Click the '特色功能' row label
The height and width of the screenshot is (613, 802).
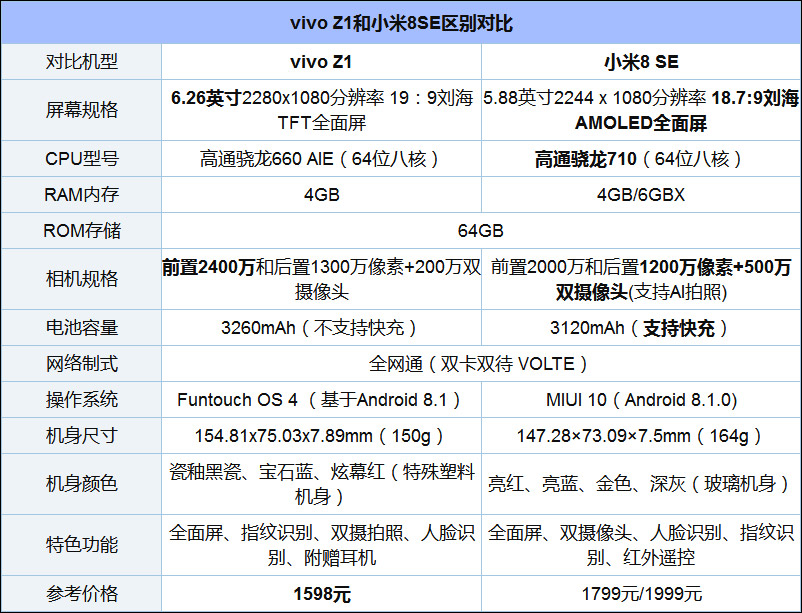[81, 545]
